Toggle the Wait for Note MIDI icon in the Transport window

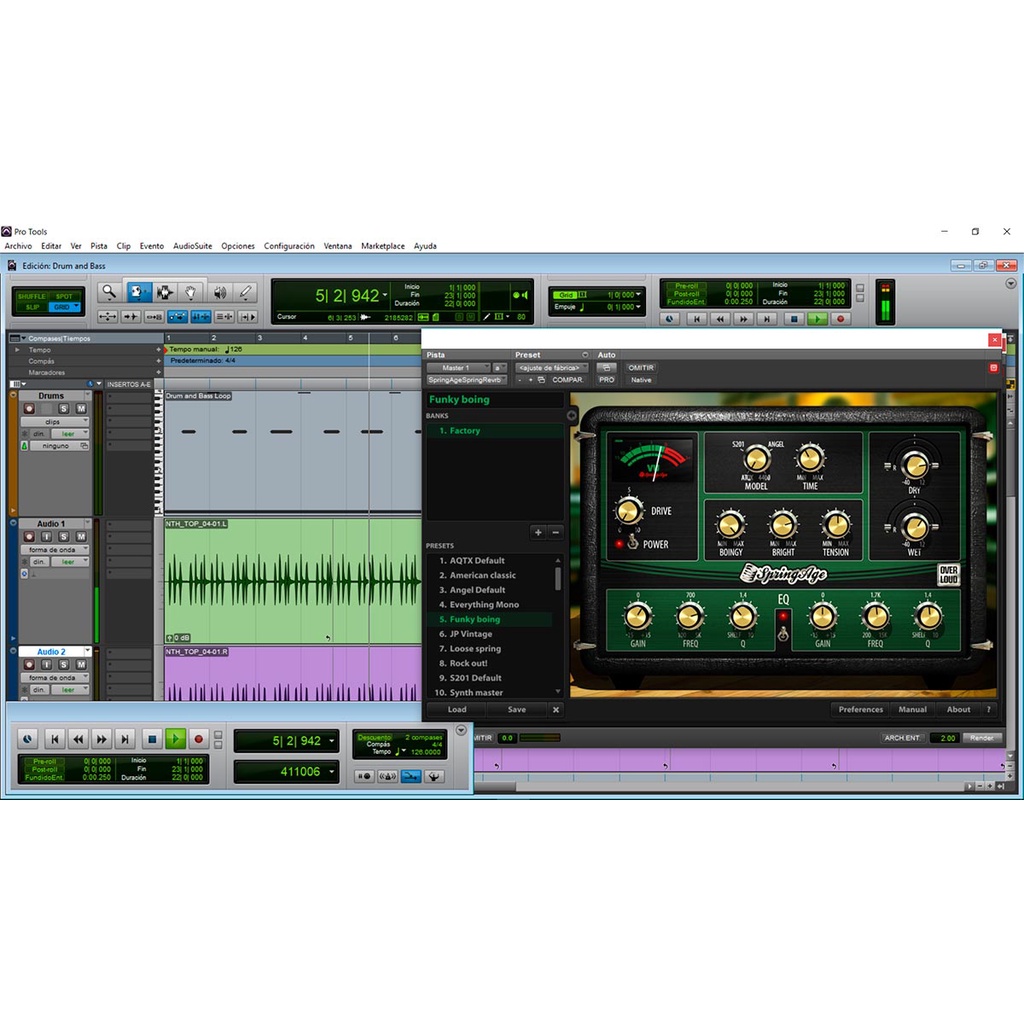pyautogui.click(x=364, y=776)
